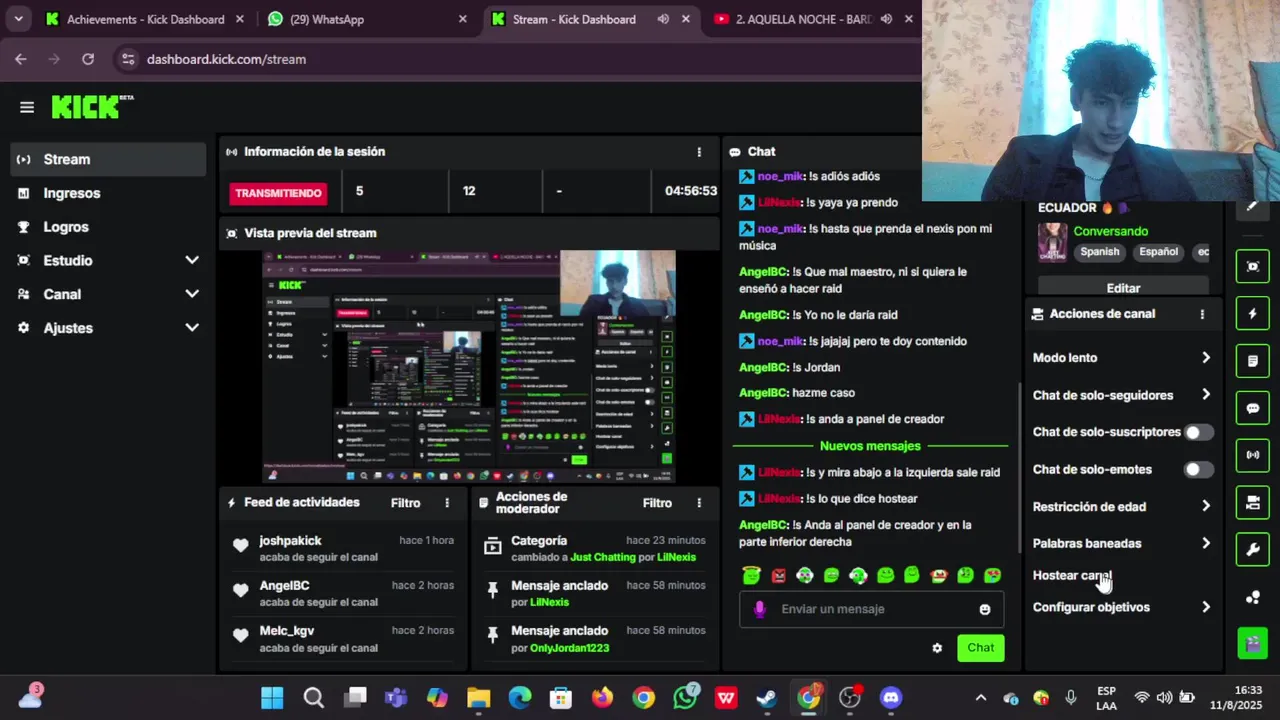This screenshot has height=720, width=1280.
Task: Click the browser address bar URL
Action: 226,59
